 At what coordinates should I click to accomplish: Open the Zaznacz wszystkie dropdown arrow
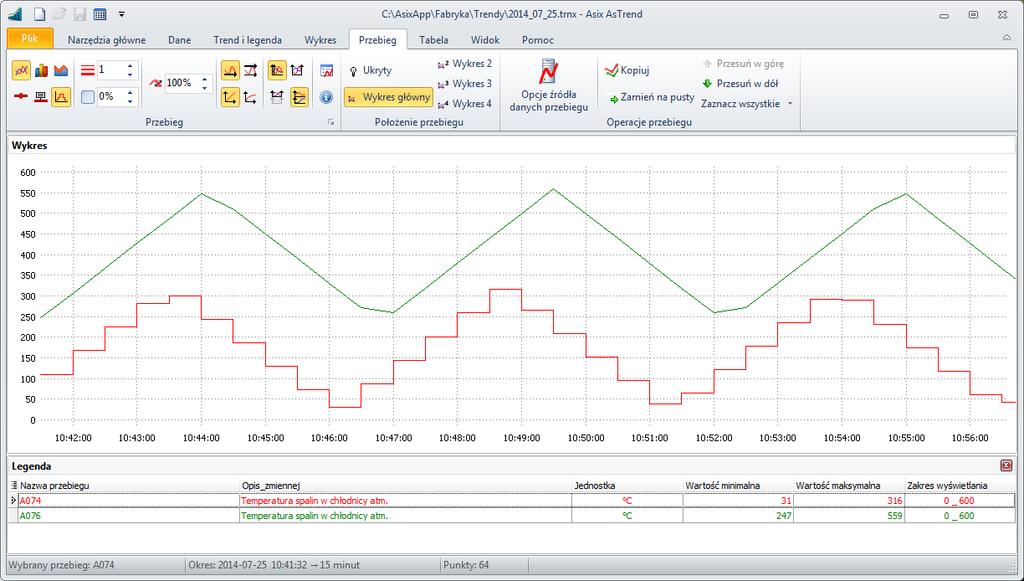[x=790, y=104]
